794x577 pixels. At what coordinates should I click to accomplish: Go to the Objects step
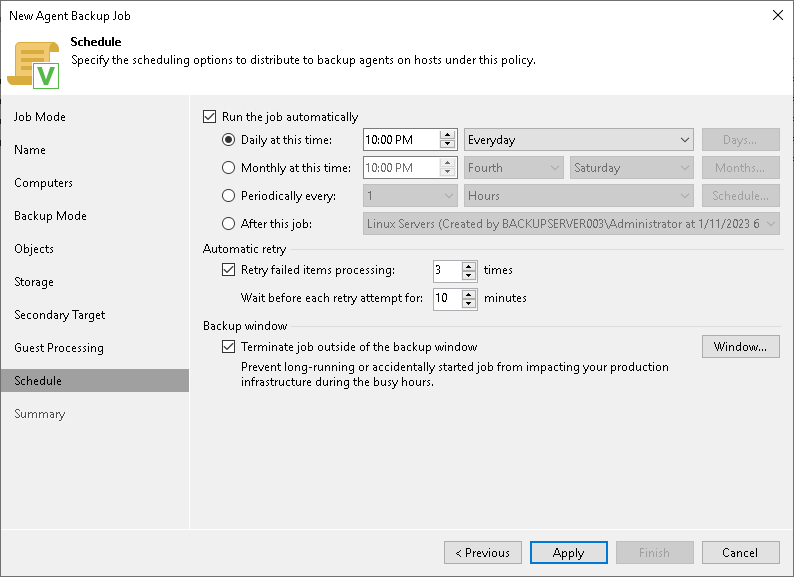34,249
